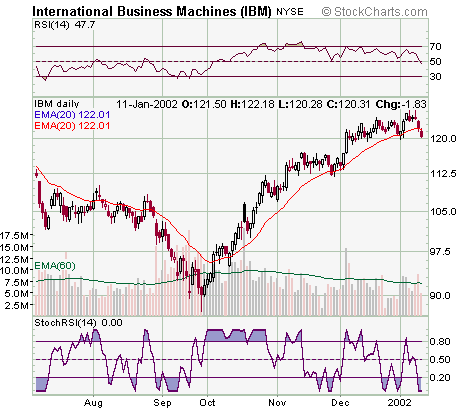Screen dimensions: 460x414
Task: Click the 5.0M volume axis label
Action: coord(17,294)
